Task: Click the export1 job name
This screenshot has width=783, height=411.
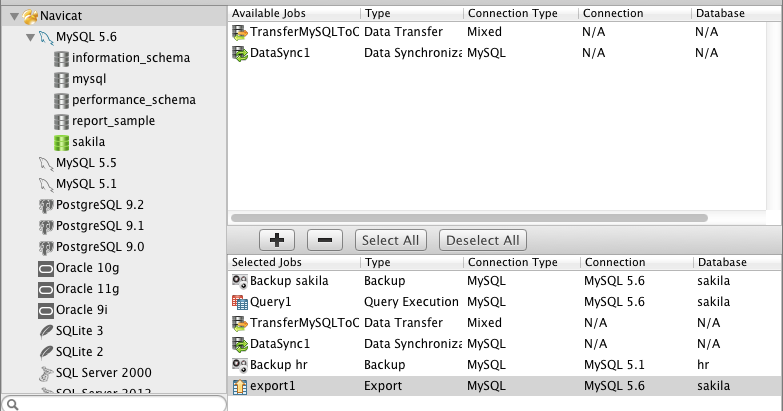Action: (x=273, y=386)
